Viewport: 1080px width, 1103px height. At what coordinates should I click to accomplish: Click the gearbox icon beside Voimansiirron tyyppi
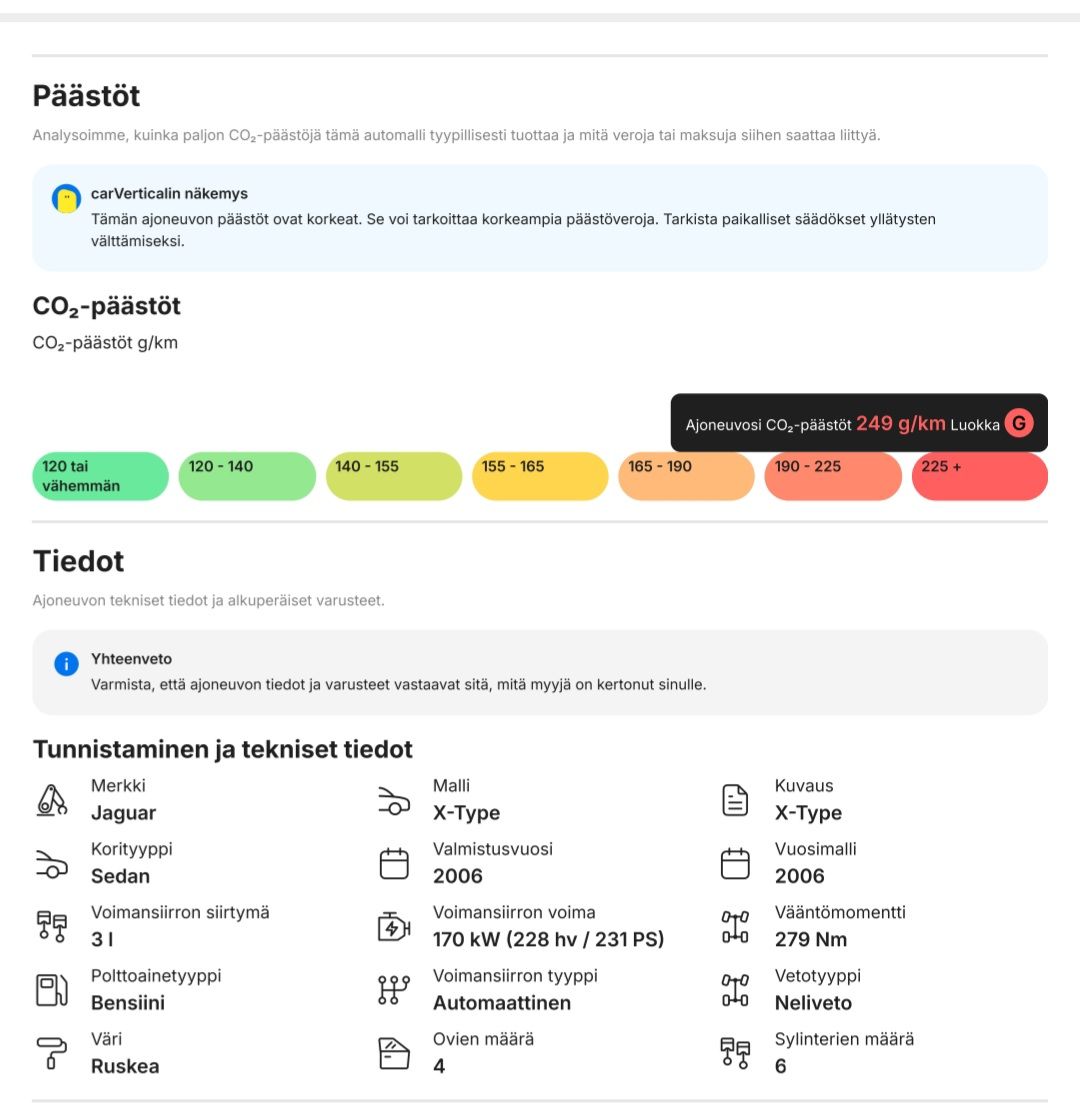coord(394,990)
